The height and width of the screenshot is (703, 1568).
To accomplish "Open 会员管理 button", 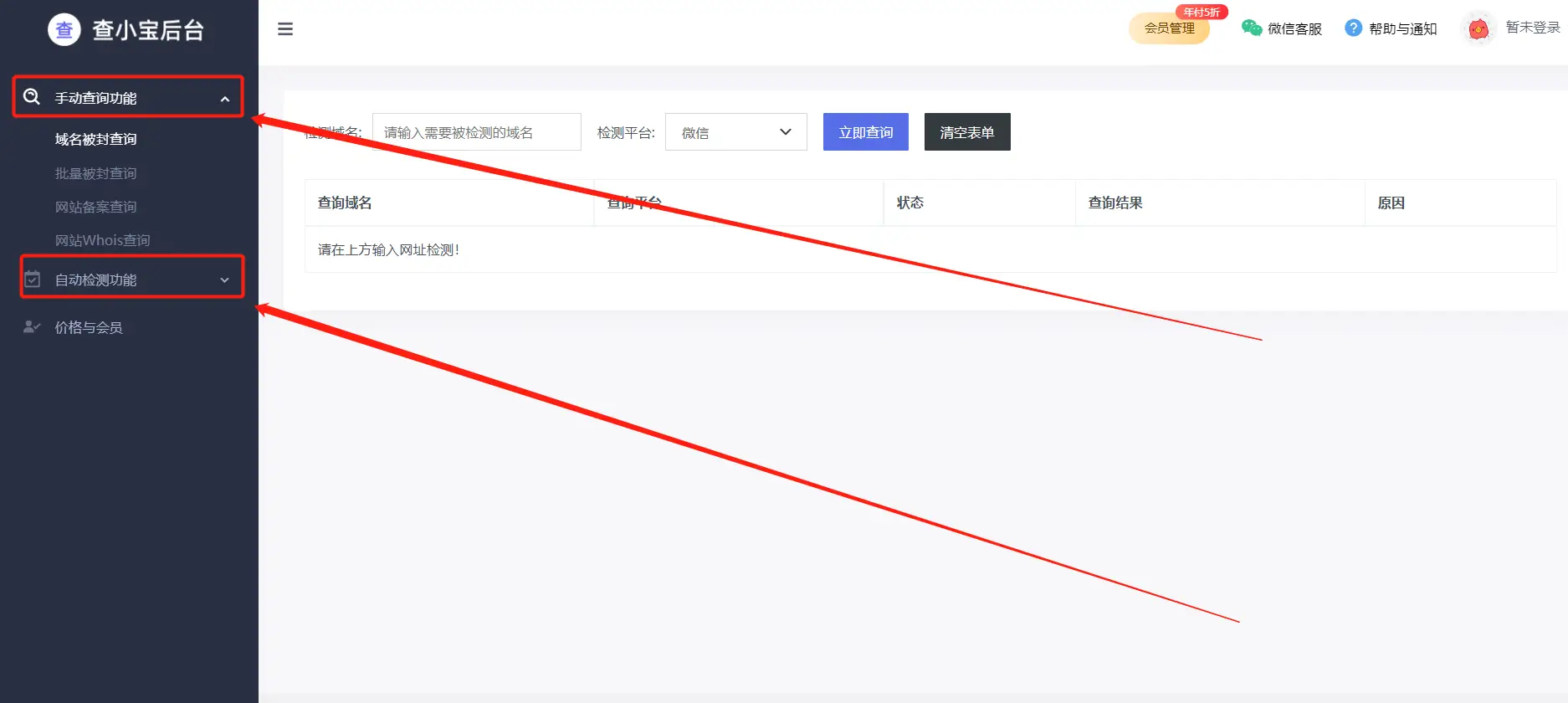I will click(1169, 28).
